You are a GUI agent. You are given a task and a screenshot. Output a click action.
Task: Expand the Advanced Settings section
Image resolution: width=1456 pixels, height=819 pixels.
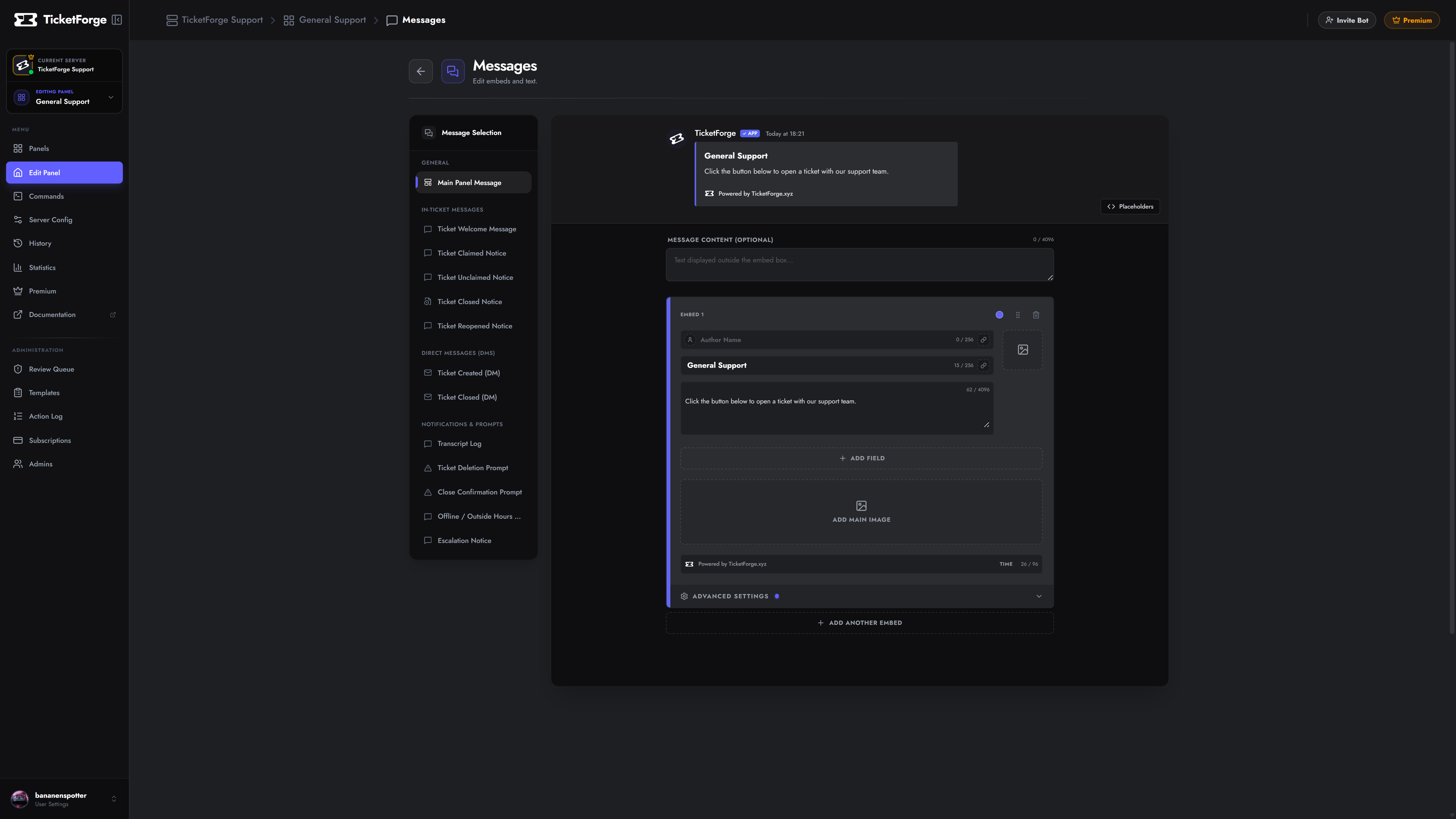pos(861,596)
